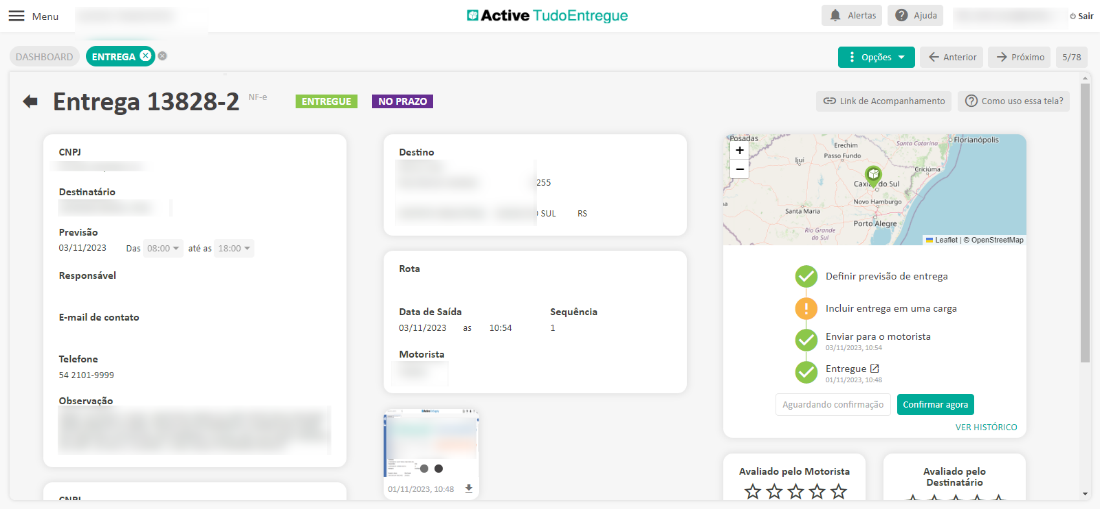Screen dimensions: 1100x509
Task: Open Como uso essa tela help
Action: [1014, 102]
